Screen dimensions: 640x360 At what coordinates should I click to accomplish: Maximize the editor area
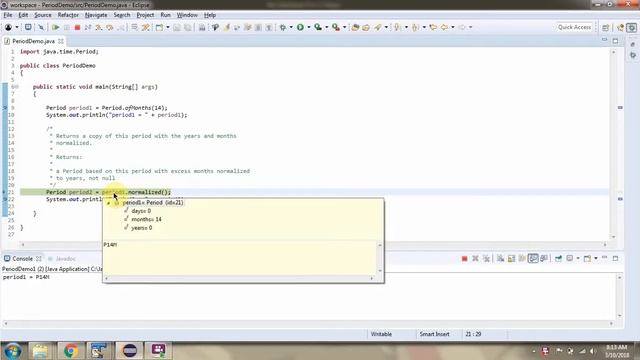pos(615,41)
